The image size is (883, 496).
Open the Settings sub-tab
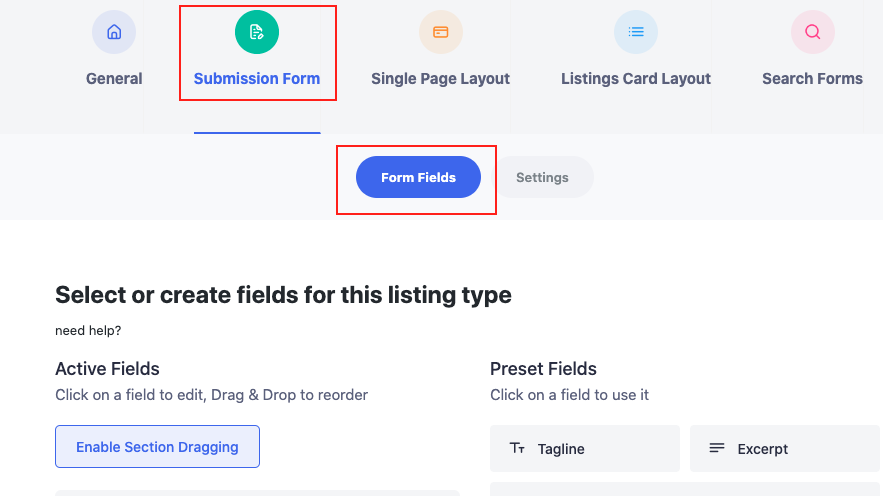542,177
